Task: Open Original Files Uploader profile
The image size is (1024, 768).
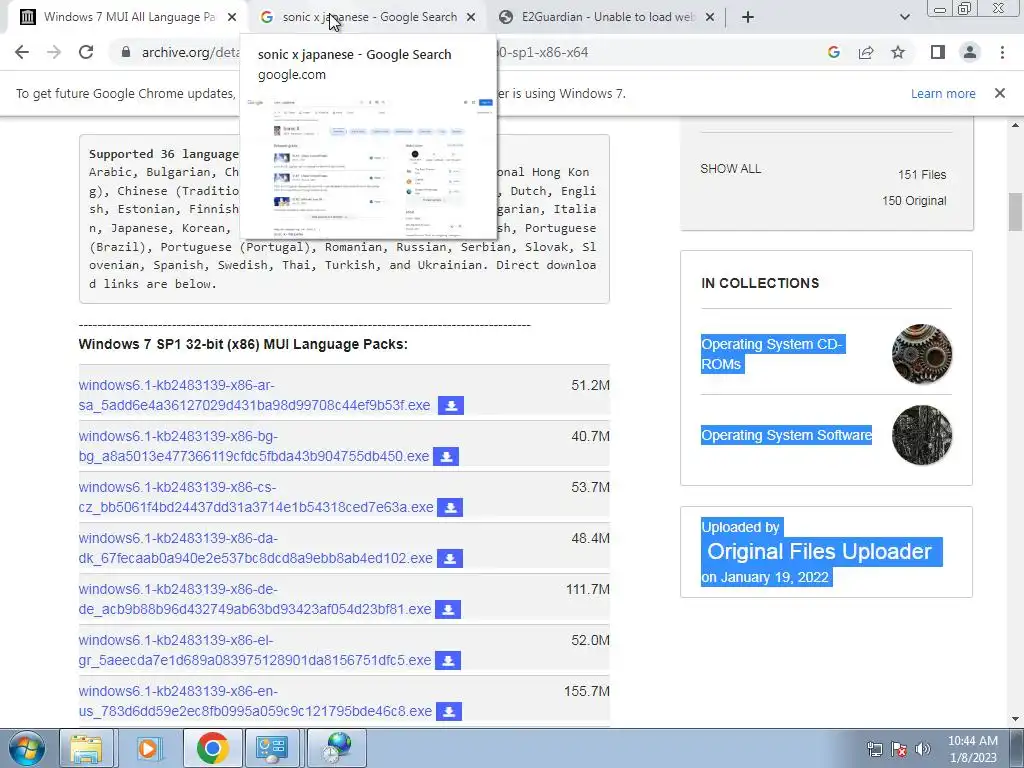Action: pyautogui.click(x=820, y=551)
